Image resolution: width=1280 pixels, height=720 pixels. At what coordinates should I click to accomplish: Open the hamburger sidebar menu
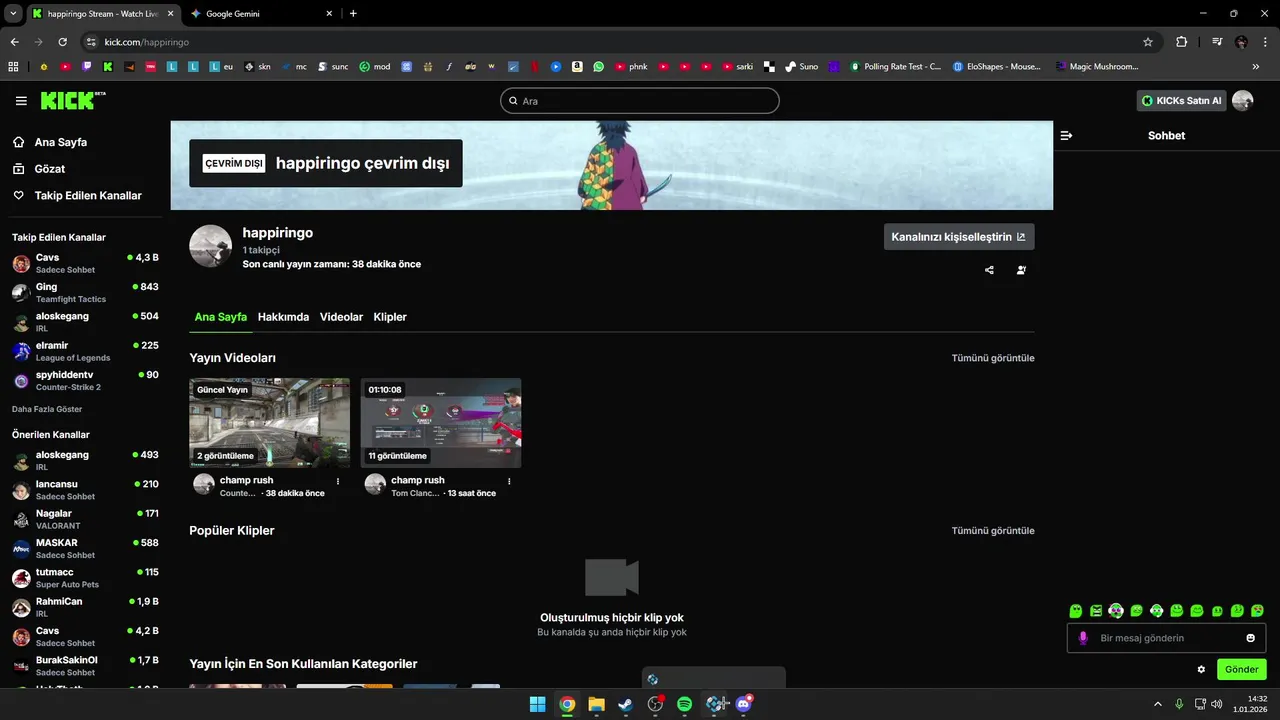[x=21, y=101]
